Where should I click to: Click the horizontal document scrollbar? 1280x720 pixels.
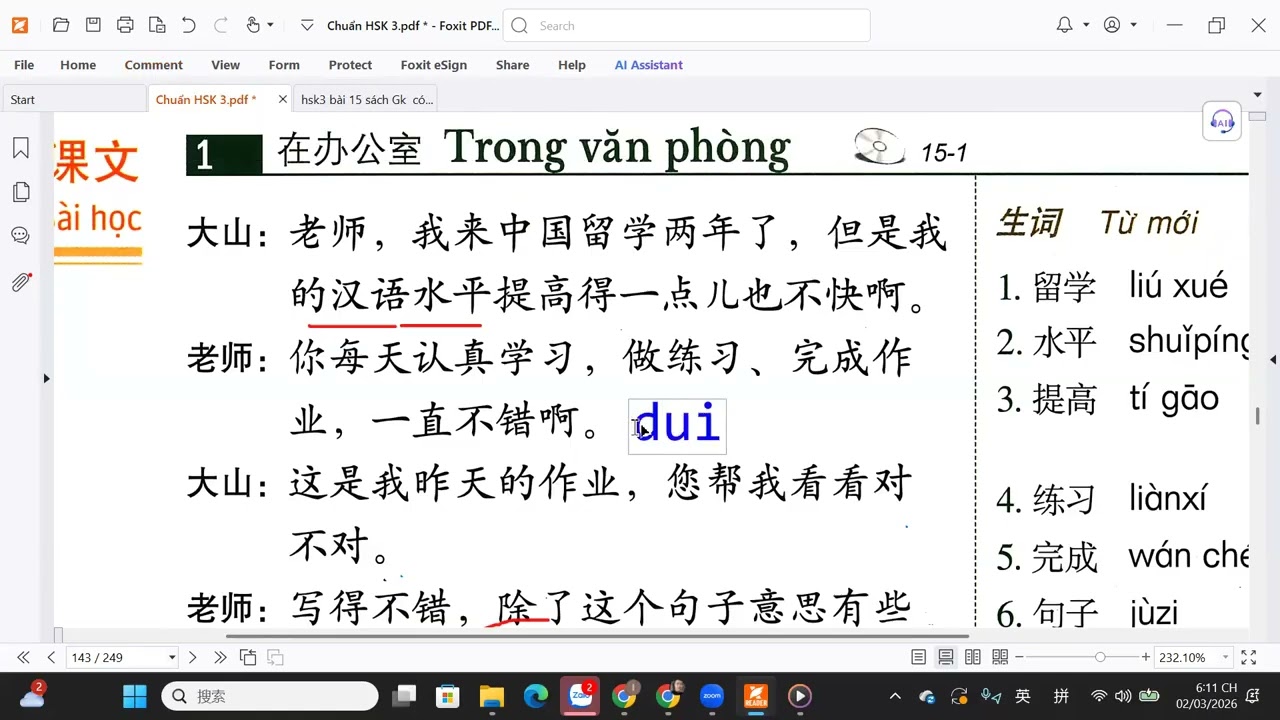[597, 636]
